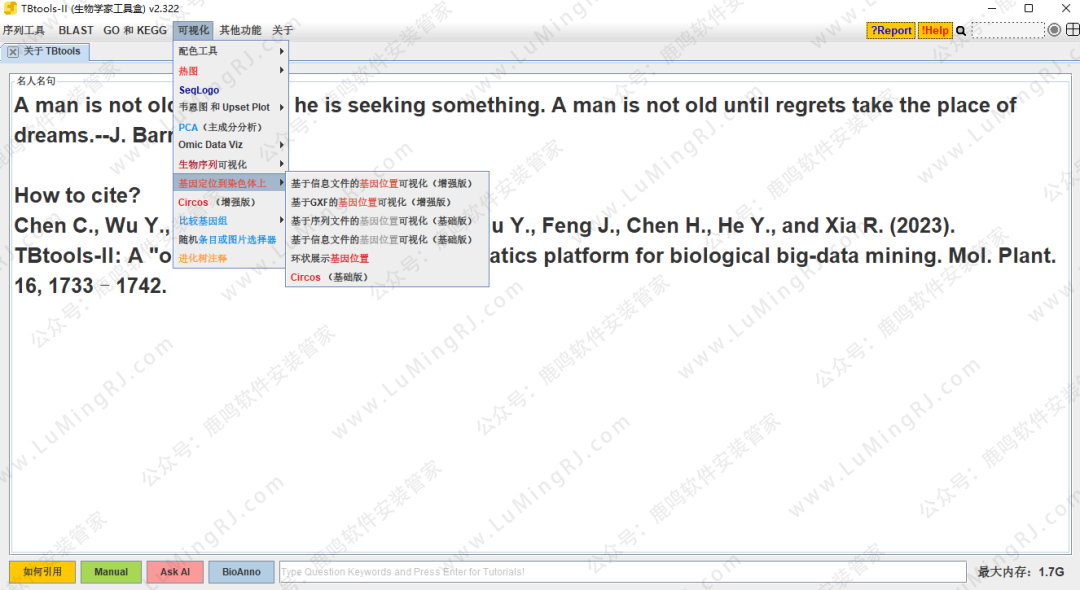Close the 关于 TBtools tab
Image resolution: width=1080 pixels, height=590 pixels.
[x=13, y=52]
